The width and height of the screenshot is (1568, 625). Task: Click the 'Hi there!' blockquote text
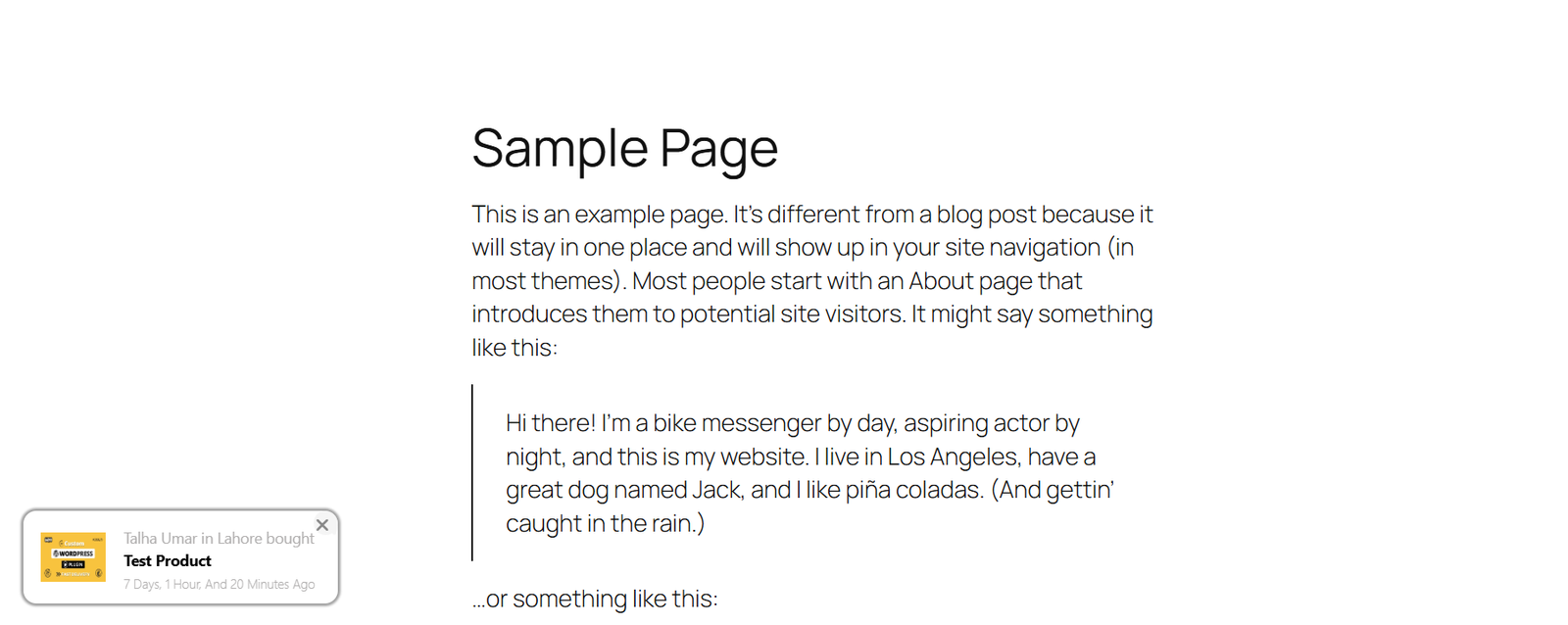tap(809, 473)
